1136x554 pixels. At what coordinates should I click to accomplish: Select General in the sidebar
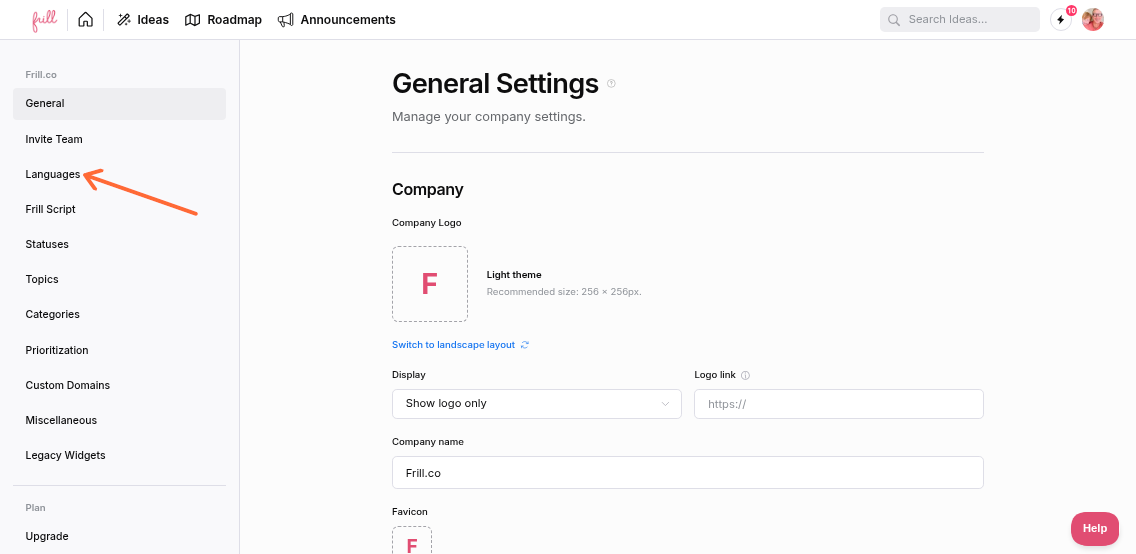[120, 104]
